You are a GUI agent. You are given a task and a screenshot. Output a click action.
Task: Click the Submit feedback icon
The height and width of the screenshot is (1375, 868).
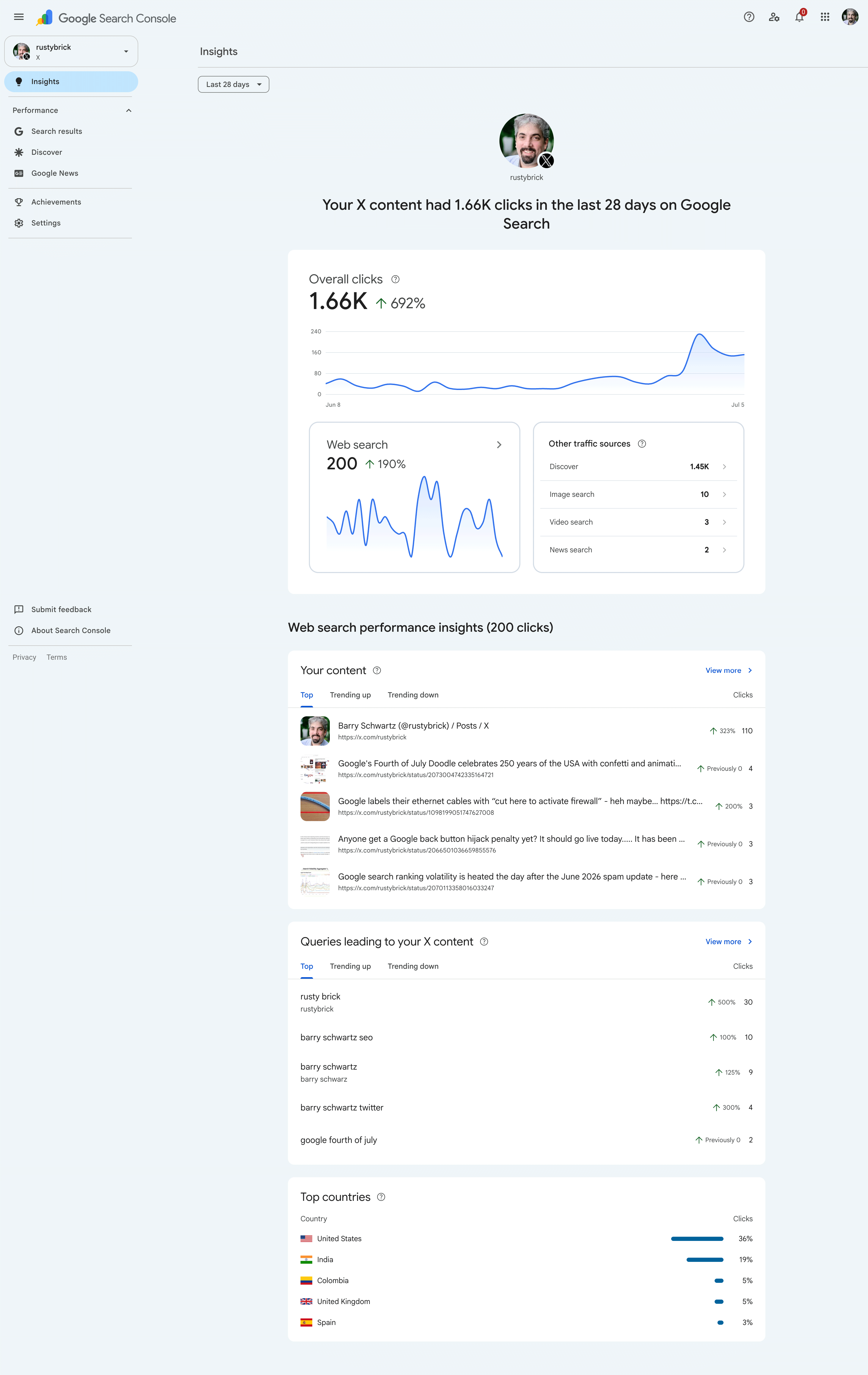coord(19,609)
